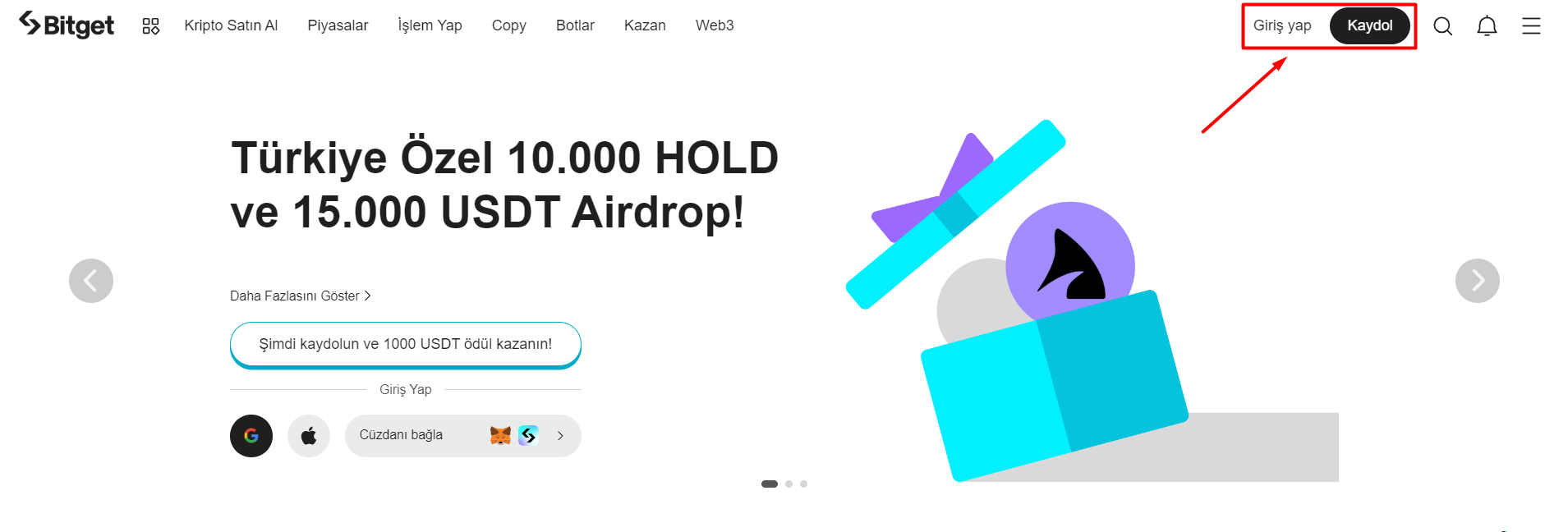Open Daha Fazlasını Göster link
1568x532 pixels.
click(300, 296)
